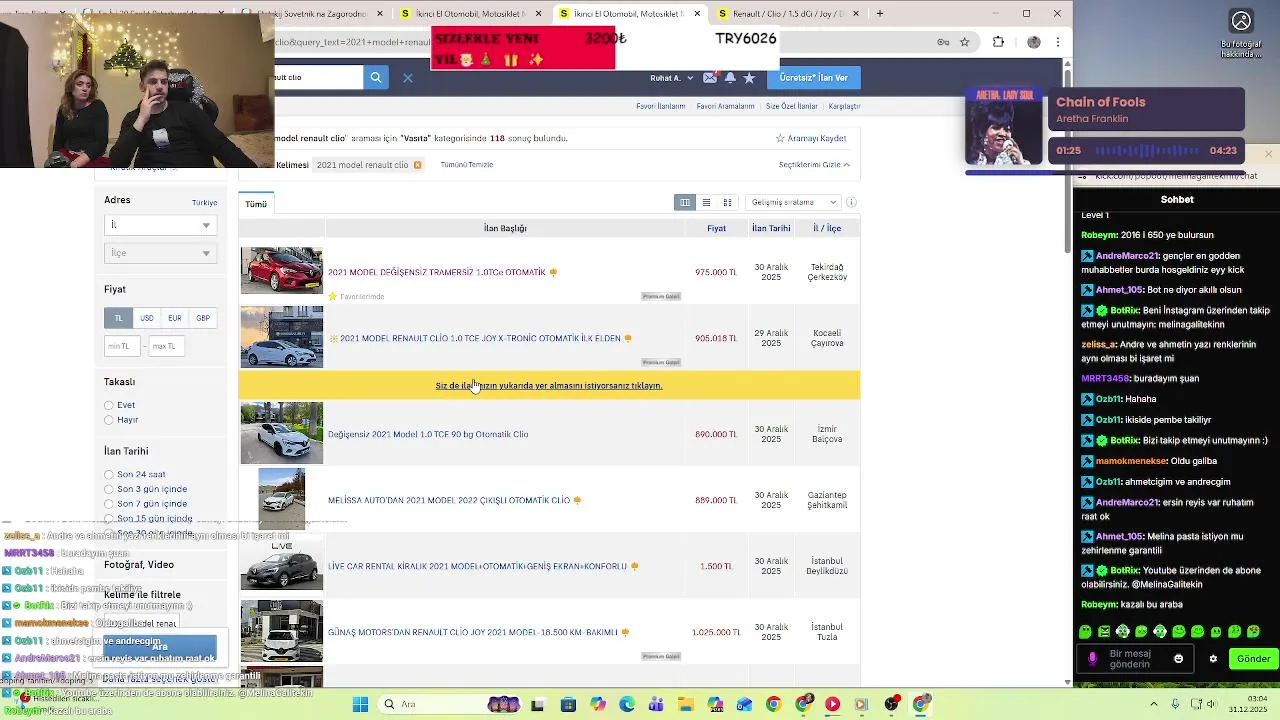Select 'Son 24 saat' radio option

109,475
